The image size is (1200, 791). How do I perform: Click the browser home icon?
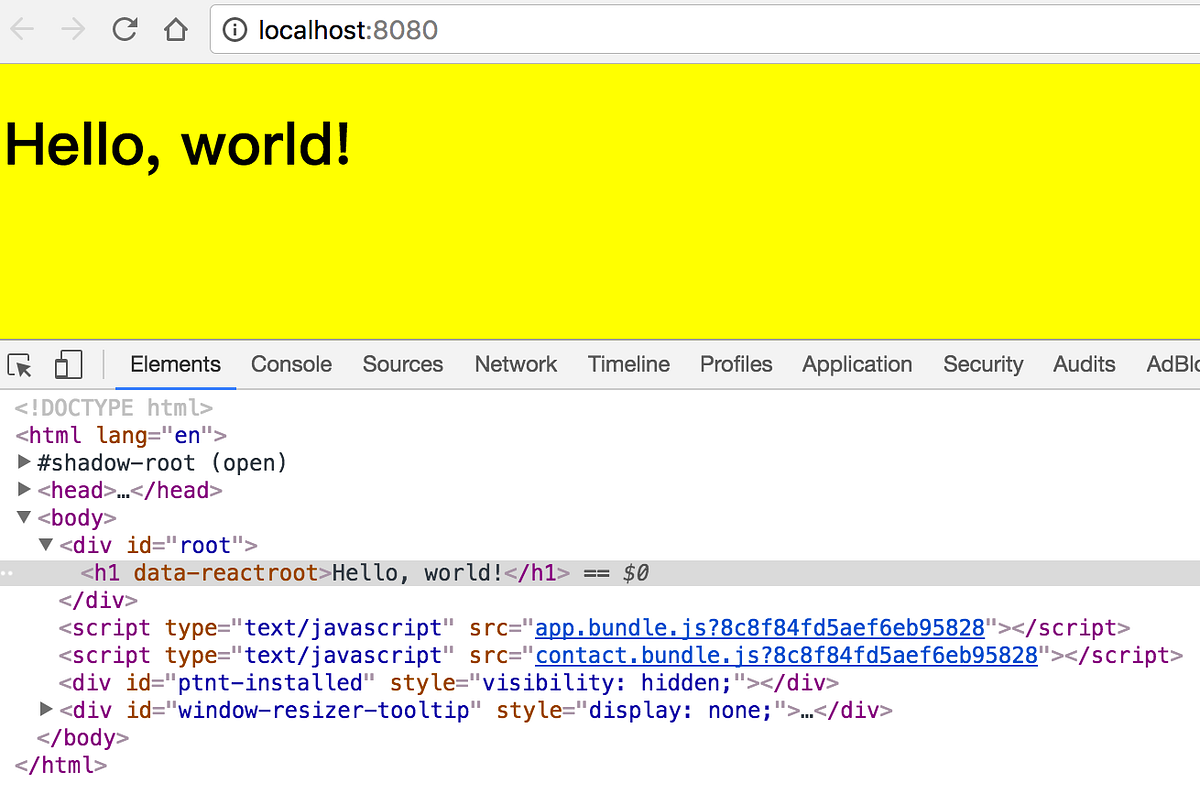pos(175,29)
